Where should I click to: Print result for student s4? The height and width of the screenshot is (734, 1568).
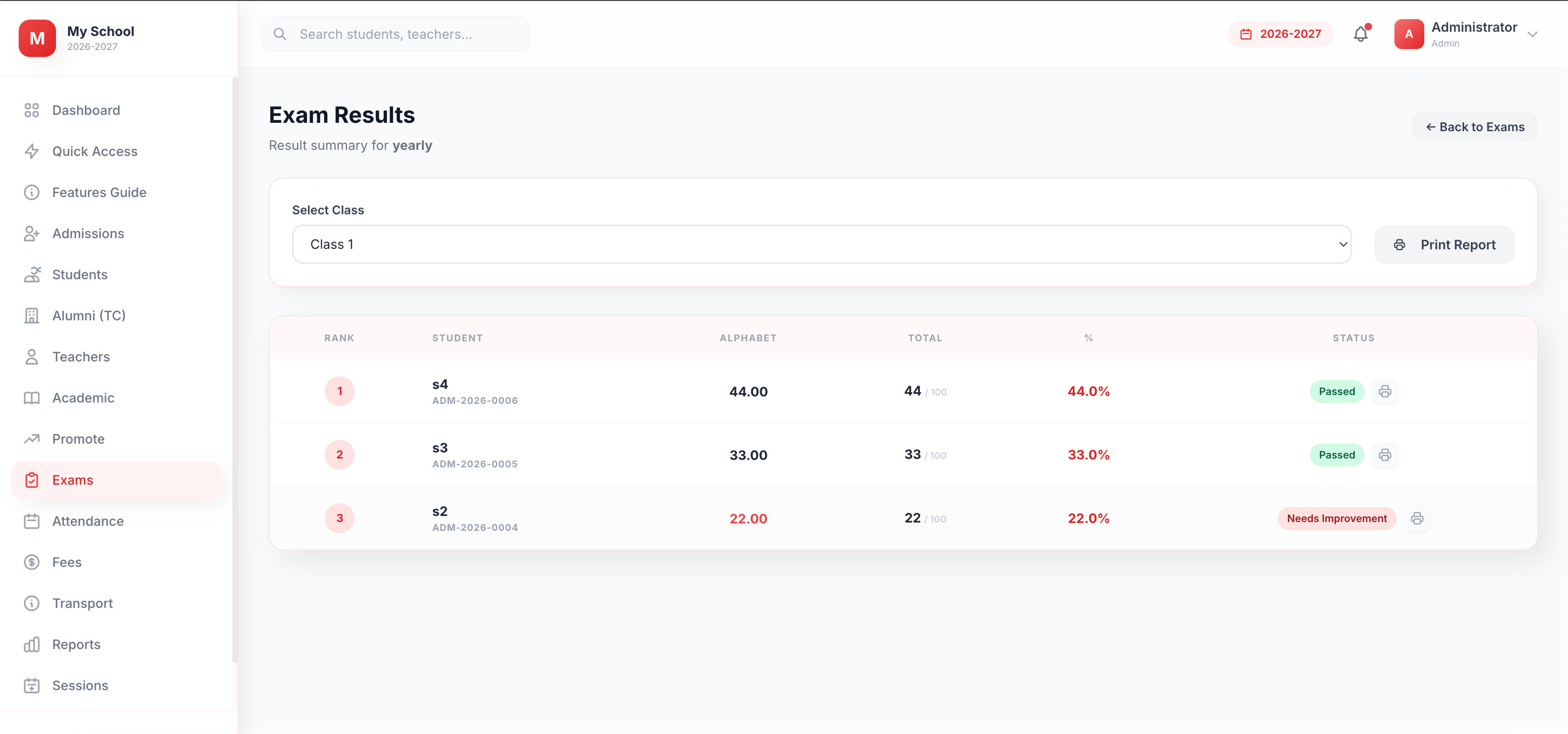1385,391
